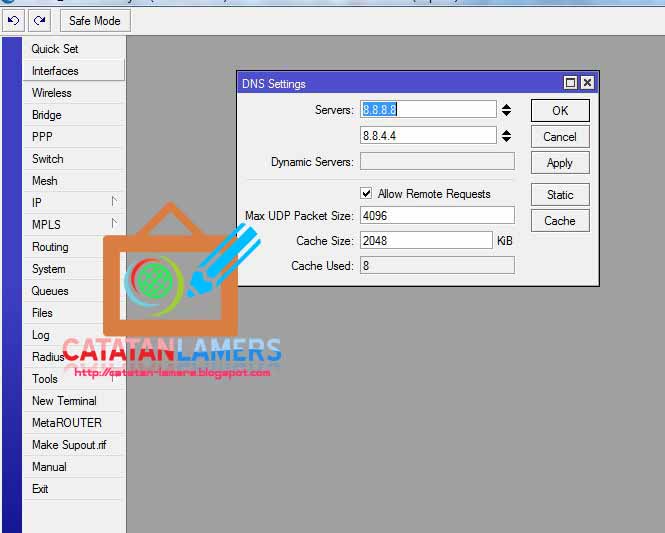Toggle Safe Mode button
The height and width of the screenshot is (533, 665).
95,21
